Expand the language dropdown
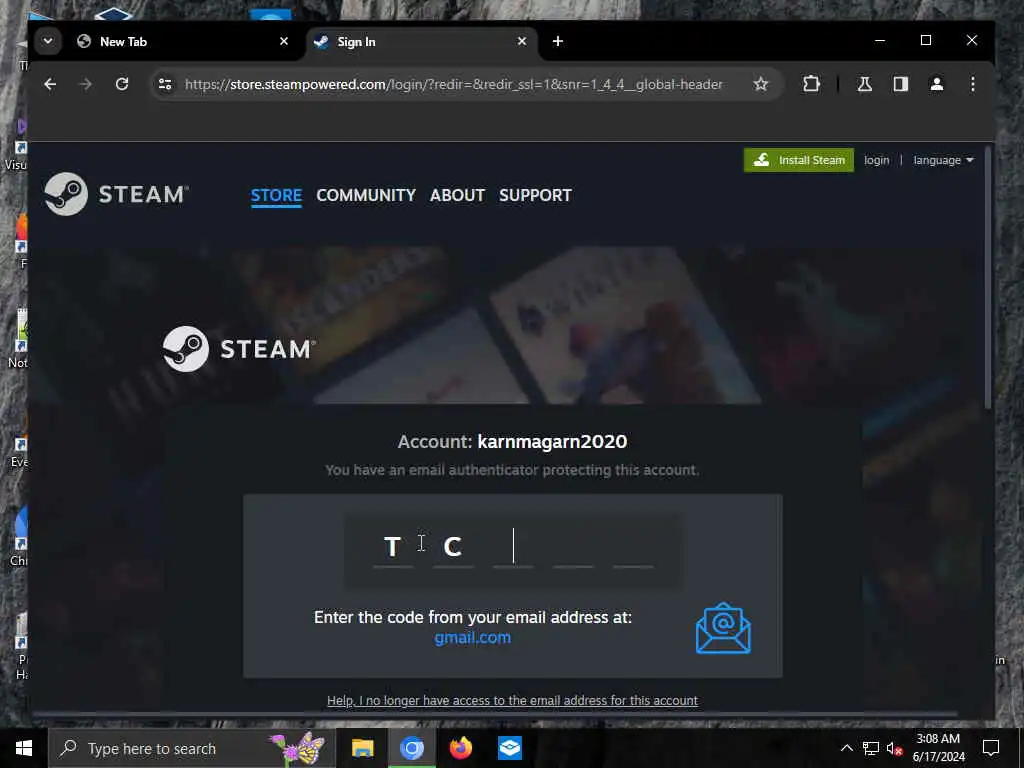The image size is (1024, 768). pyautogui.click(x=943, y=160)
